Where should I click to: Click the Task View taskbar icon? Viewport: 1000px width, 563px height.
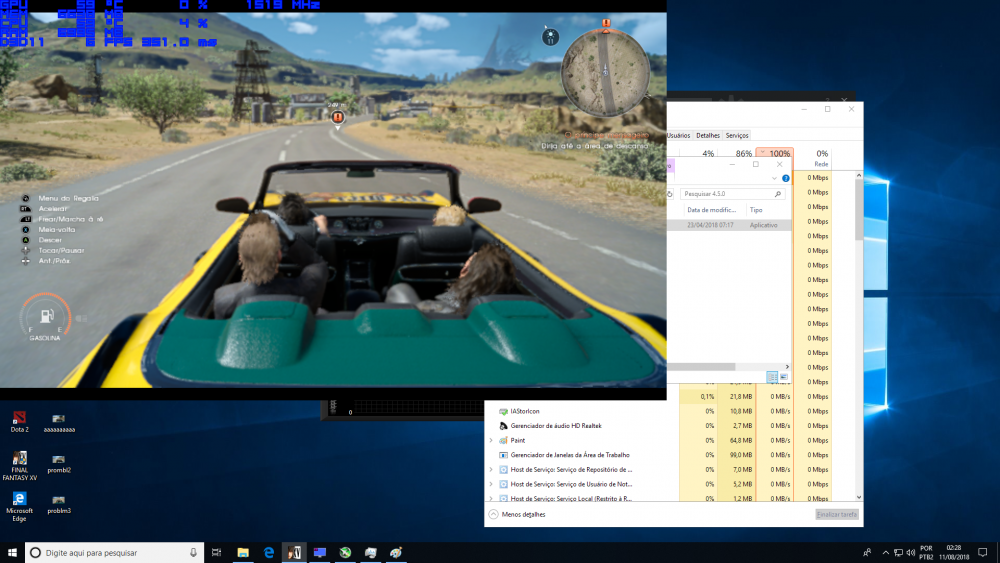pyautogui.click(x=217, y=552)
